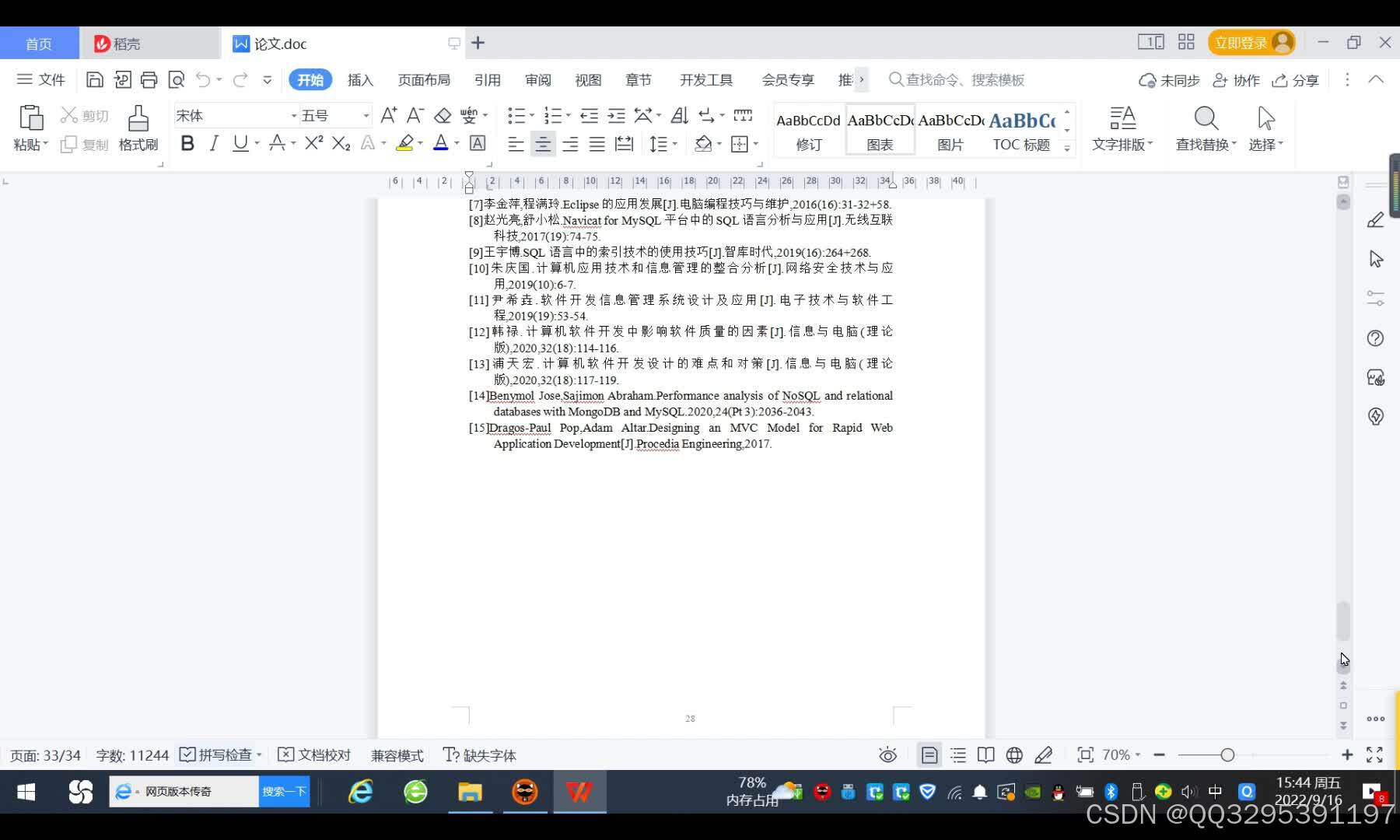Expand bullet list dropdown arrow

(532, 116)
